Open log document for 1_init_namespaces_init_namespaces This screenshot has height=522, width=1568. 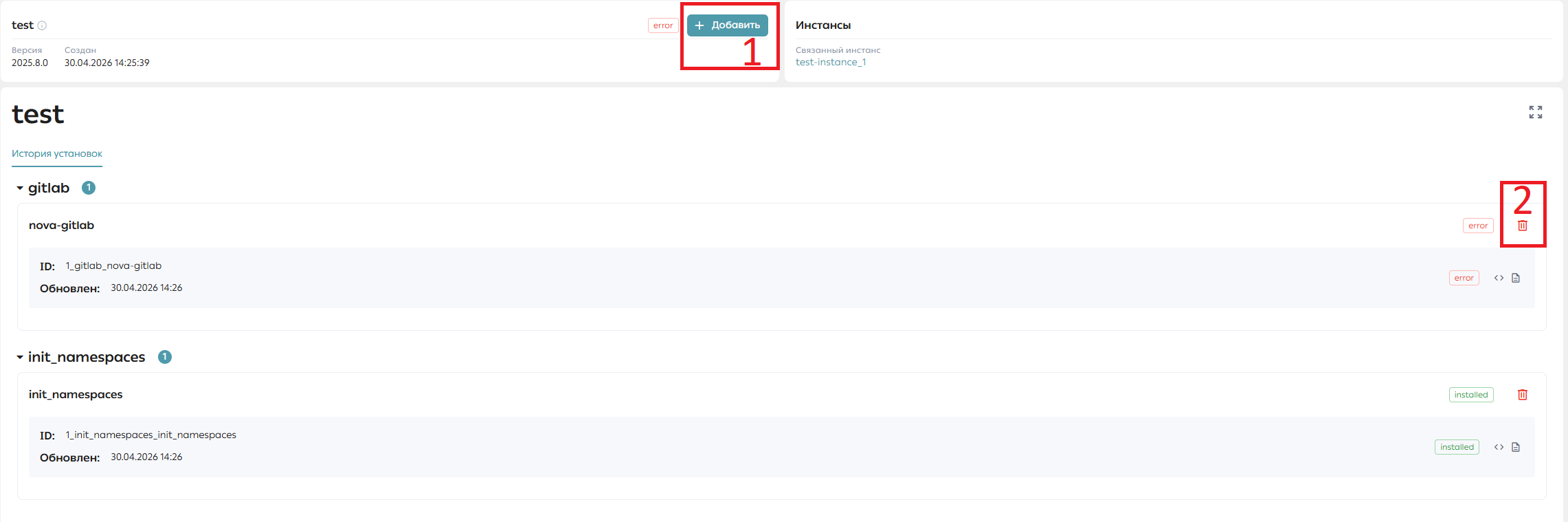click(x=1516, y=447)
